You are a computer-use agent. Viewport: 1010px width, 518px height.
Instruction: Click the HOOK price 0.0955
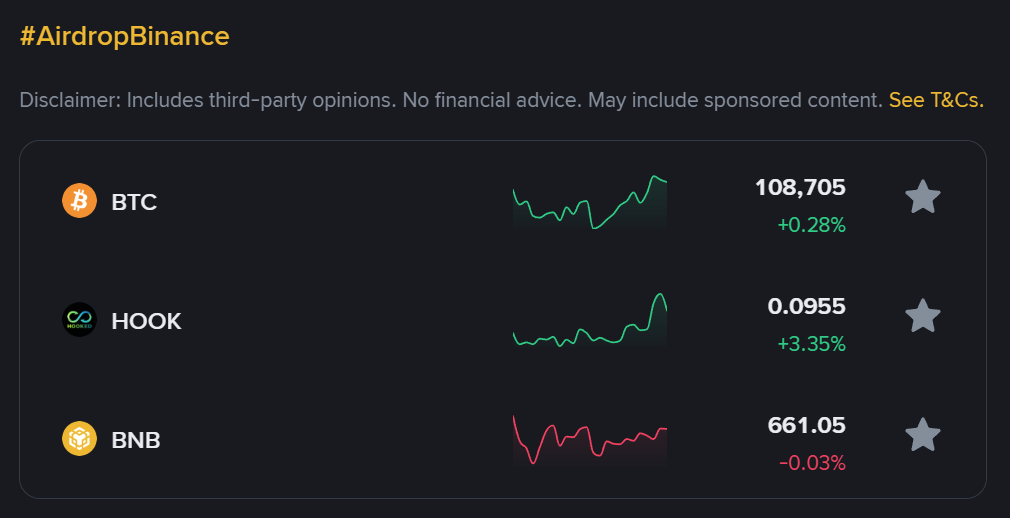(806, 306)
